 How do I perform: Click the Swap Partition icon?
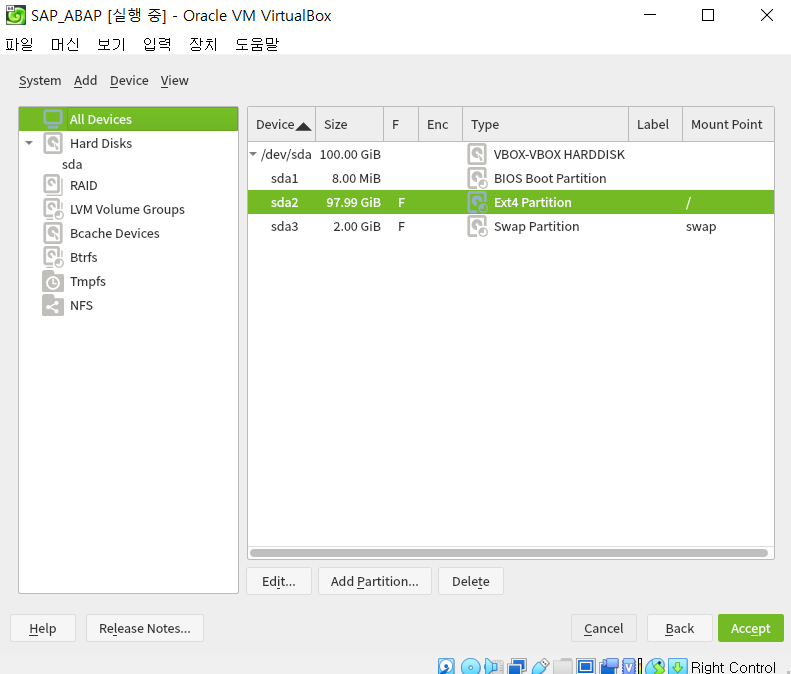[477, 226]
